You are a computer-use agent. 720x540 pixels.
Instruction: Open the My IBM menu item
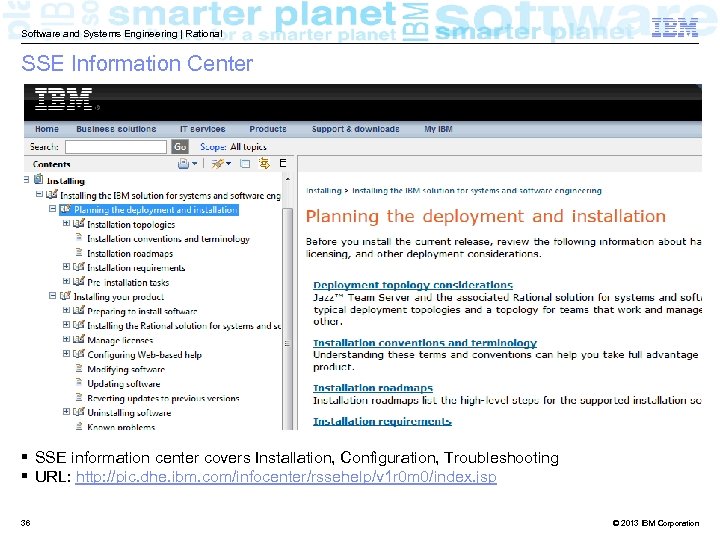click(x=438, y=129)
